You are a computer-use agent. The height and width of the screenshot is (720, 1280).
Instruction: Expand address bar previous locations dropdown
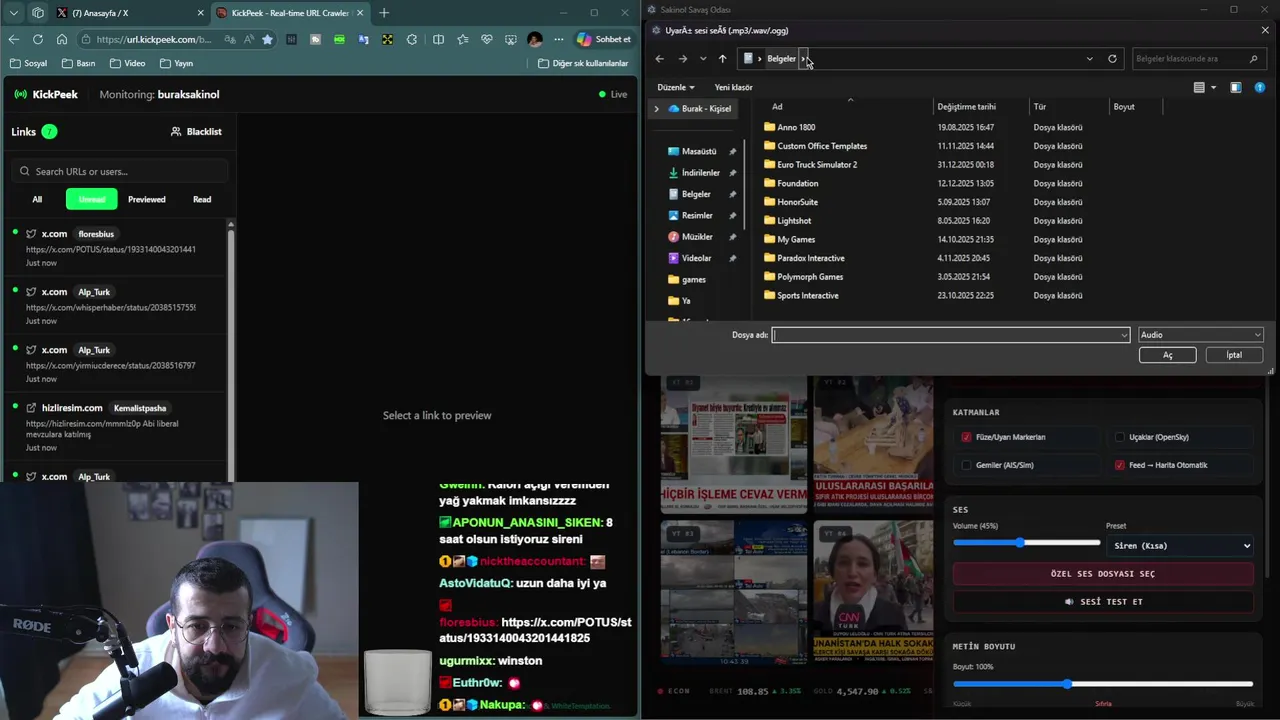pos(1090,59)
